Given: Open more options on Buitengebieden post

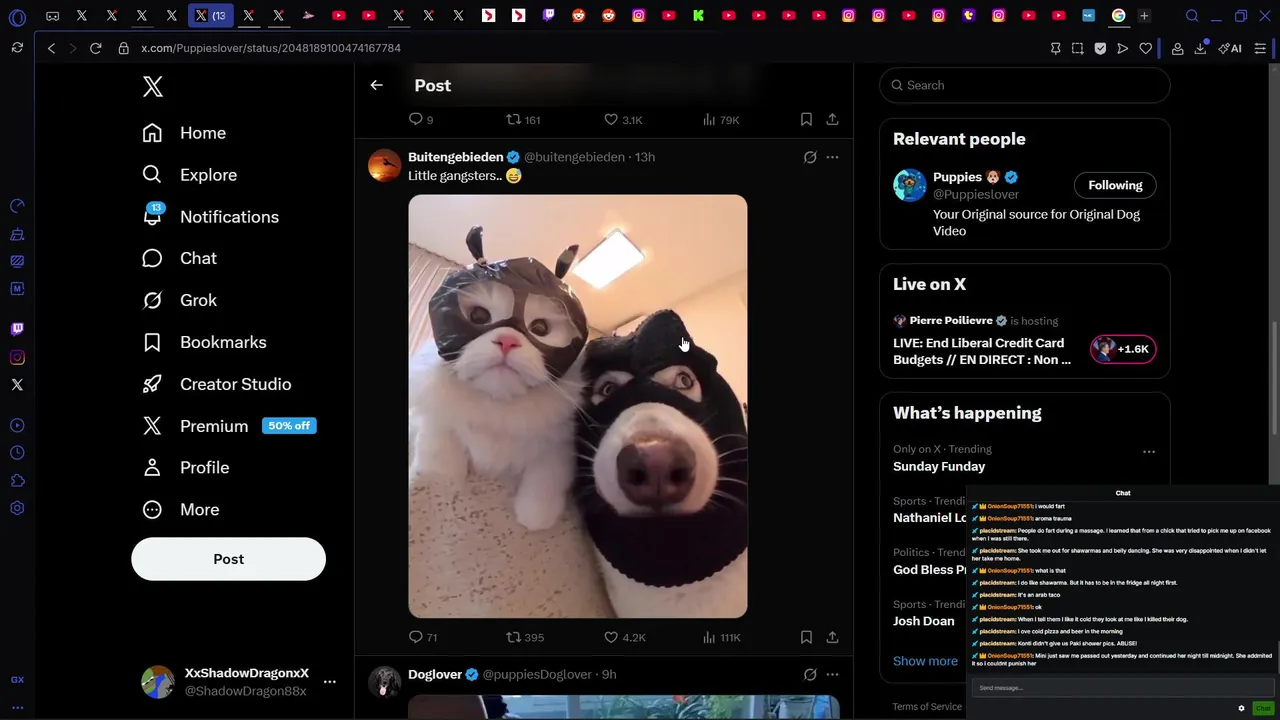Looking at the screenshot, I should 832,157.
